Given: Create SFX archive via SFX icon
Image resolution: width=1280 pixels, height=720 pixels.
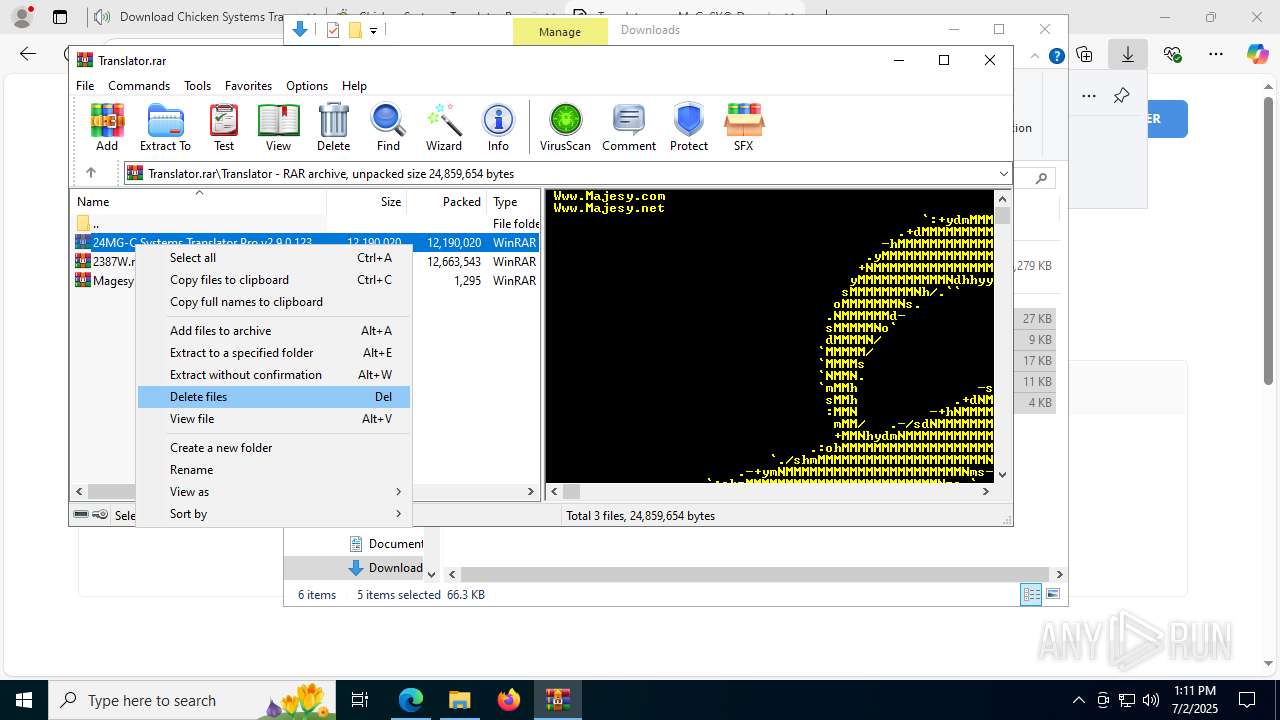Looking at the screenshot, I should [x=743, y=127].
